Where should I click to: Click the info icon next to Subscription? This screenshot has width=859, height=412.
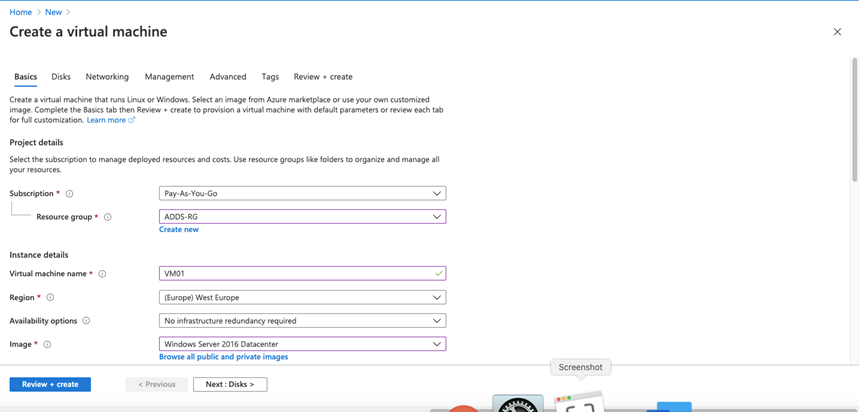pyautogui.click(x=69, y=194)
